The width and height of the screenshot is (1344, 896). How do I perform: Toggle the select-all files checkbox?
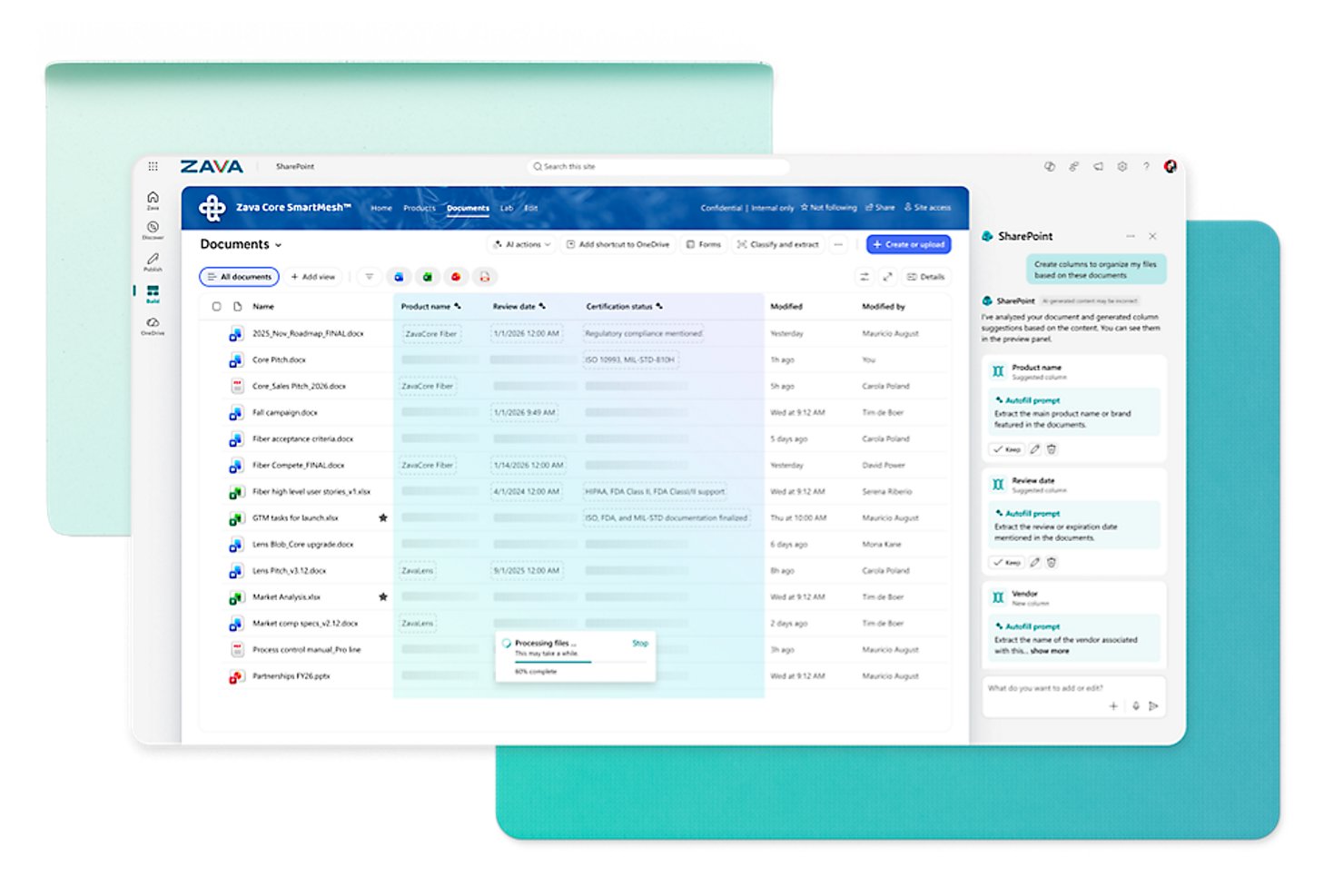[x=216, y=307]
